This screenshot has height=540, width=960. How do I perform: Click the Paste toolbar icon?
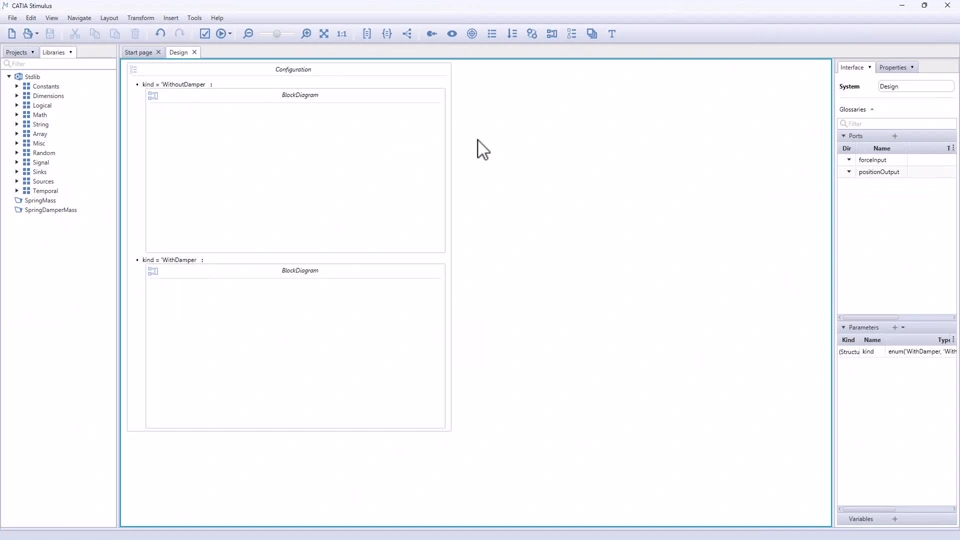coord(115,34)
